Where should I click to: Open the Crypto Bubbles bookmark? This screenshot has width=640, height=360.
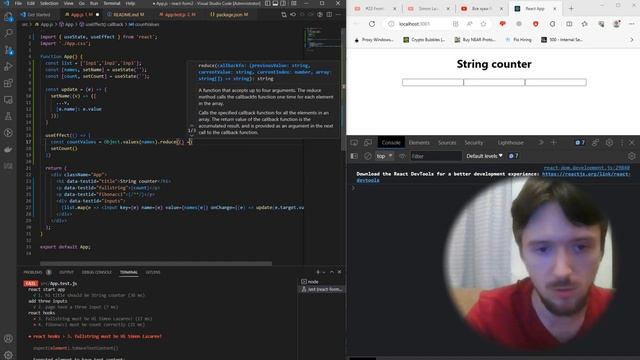point(424,40)
